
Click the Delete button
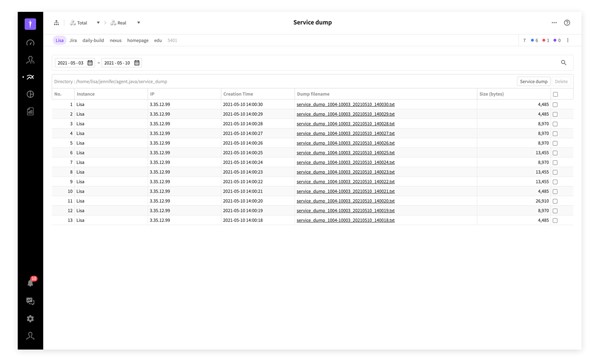(x=561, y=82)
